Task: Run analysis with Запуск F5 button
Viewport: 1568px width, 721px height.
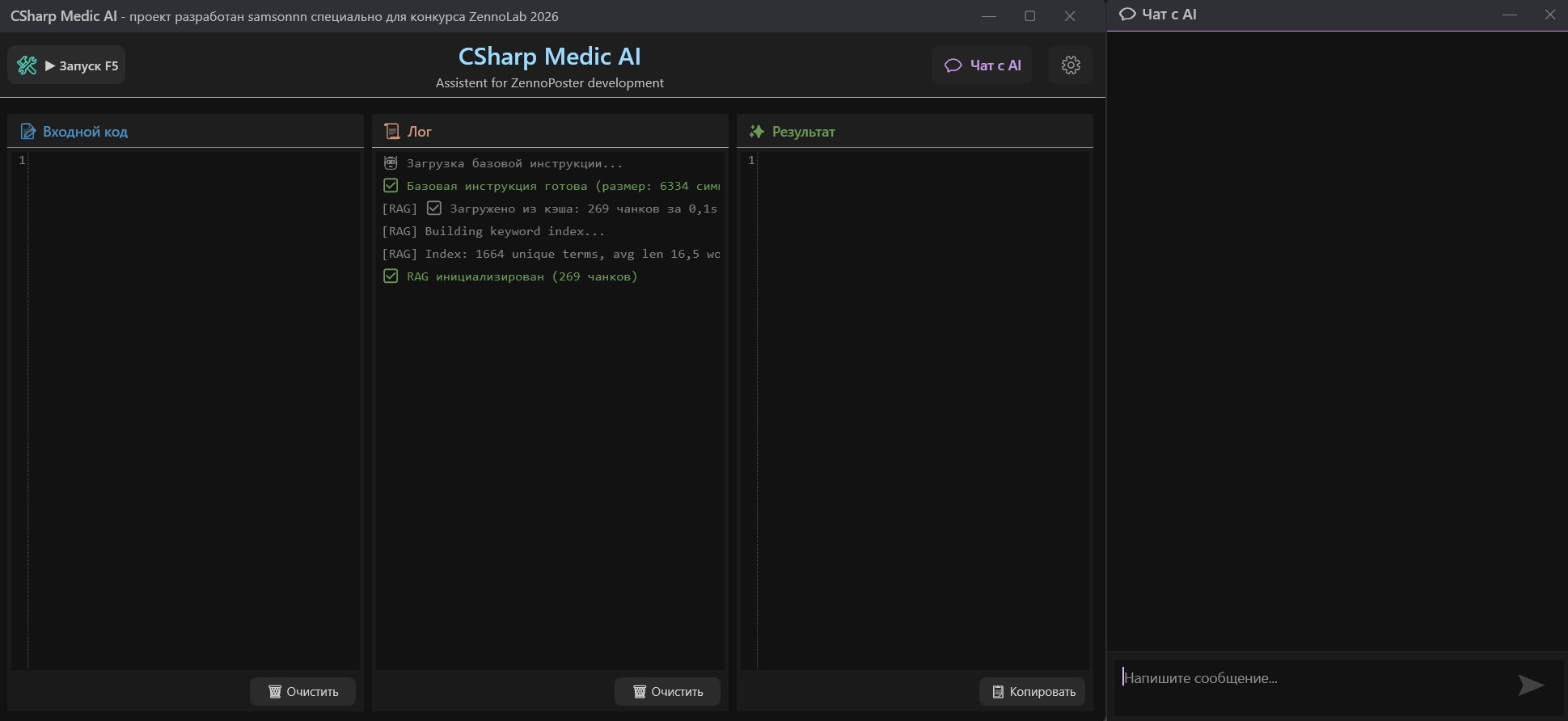Action: click(x=66, y=65)
